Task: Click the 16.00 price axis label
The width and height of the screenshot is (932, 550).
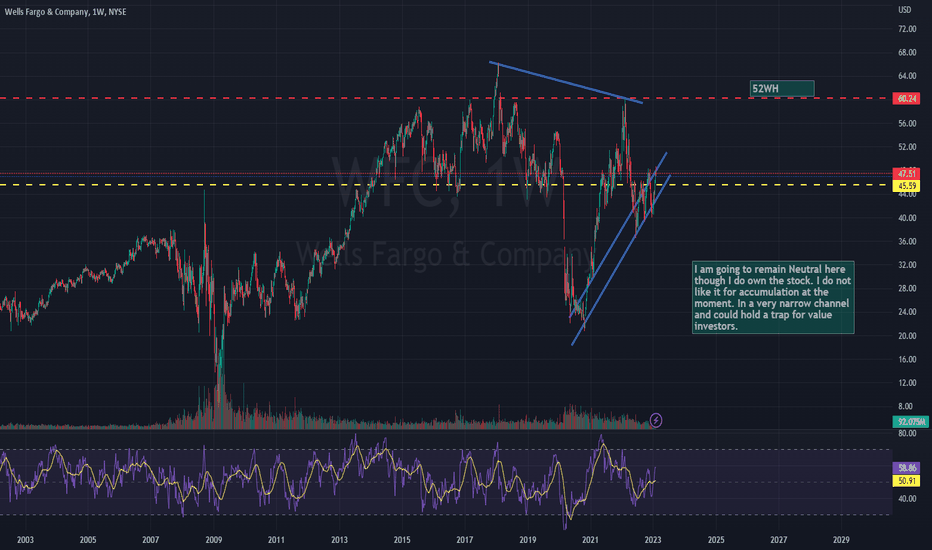Action: (907, 359)
